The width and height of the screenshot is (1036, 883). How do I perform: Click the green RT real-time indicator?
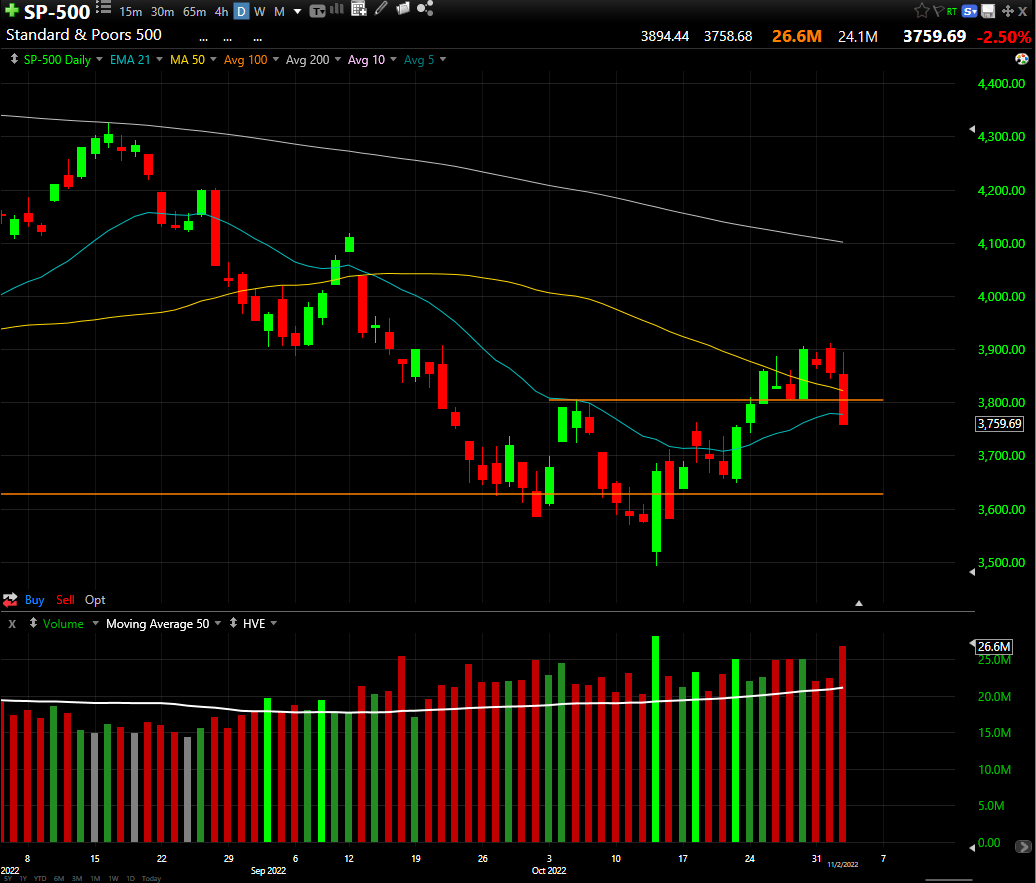(951, 11)
